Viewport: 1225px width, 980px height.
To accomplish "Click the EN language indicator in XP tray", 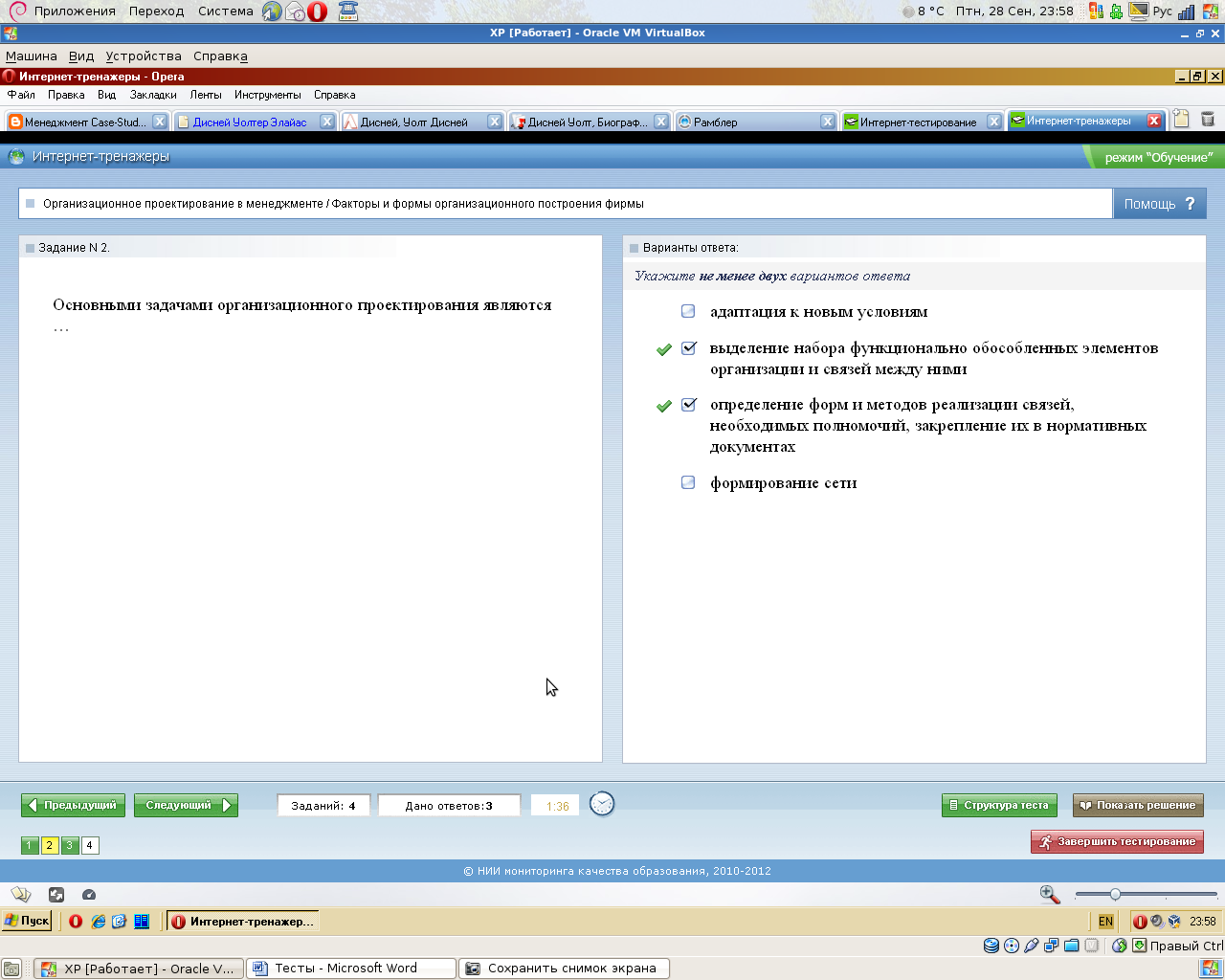I will [1105, 922].
